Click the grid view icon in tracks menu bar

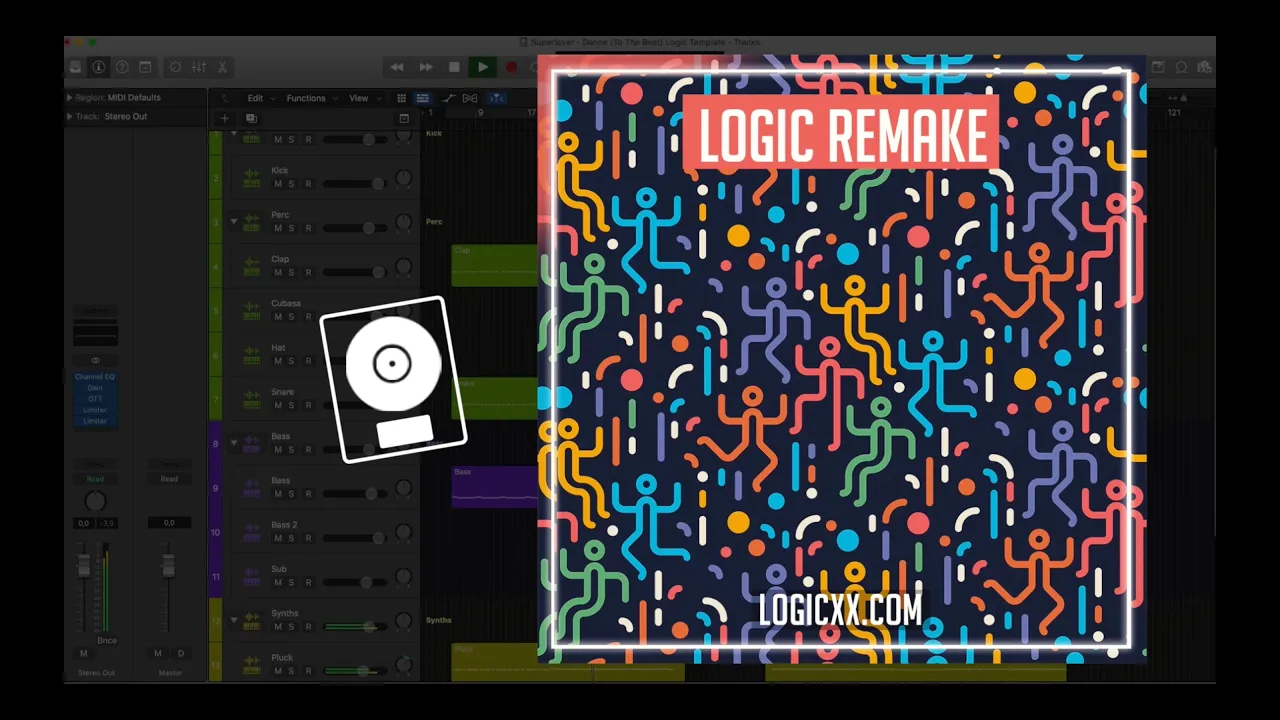402,98
